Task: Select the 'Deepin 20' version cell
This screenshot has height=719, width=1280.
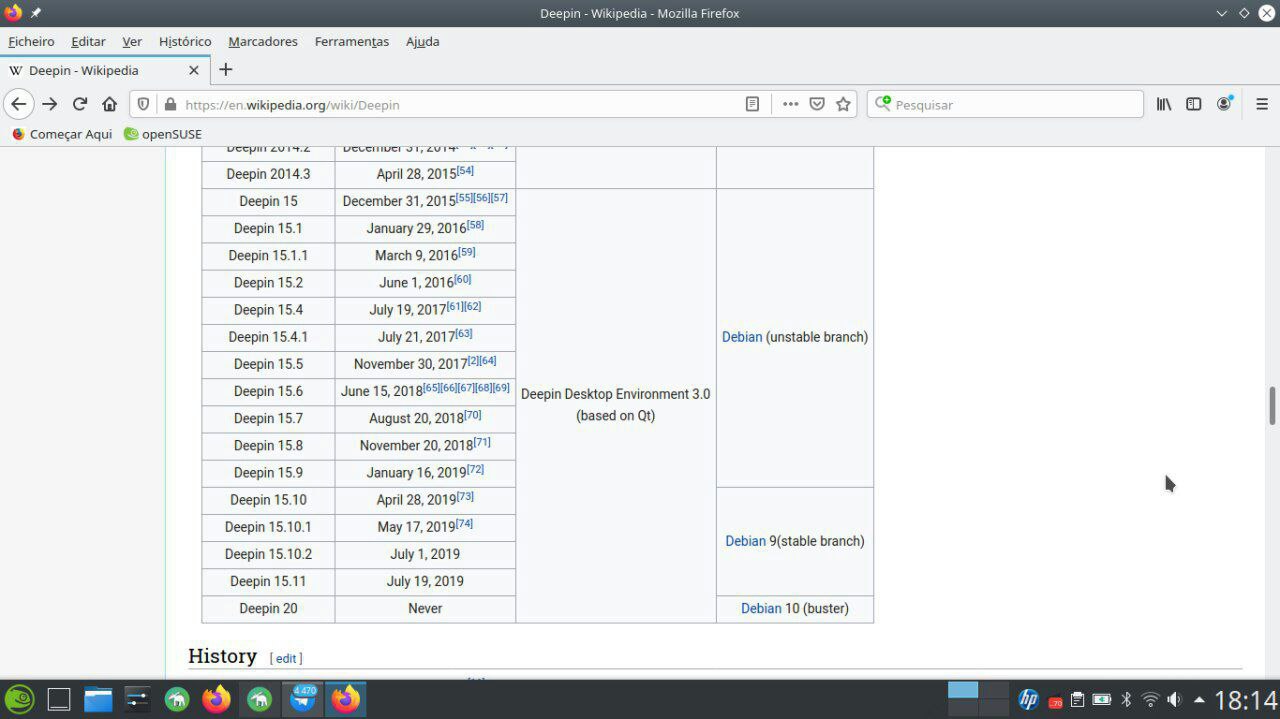Action: [268, 608]
